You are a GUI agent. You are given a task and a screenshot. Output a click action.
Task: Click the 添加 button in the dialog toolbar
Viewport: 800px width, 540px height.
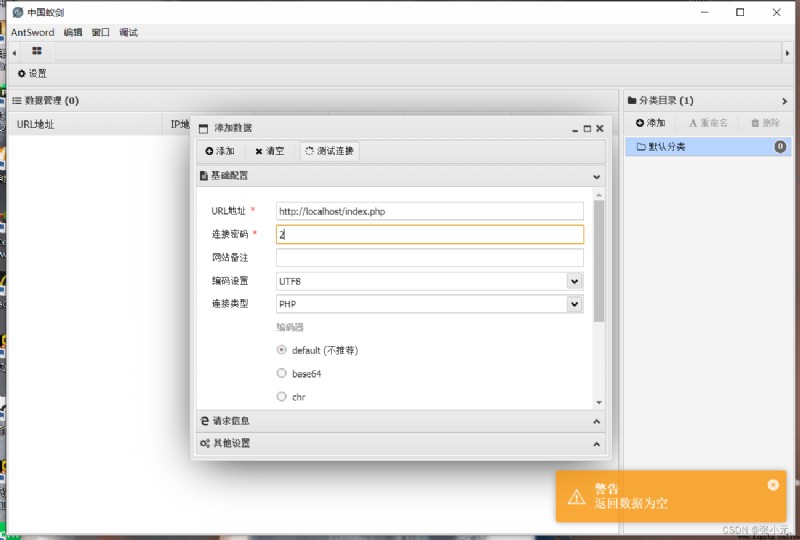click(x=220, y=151)
